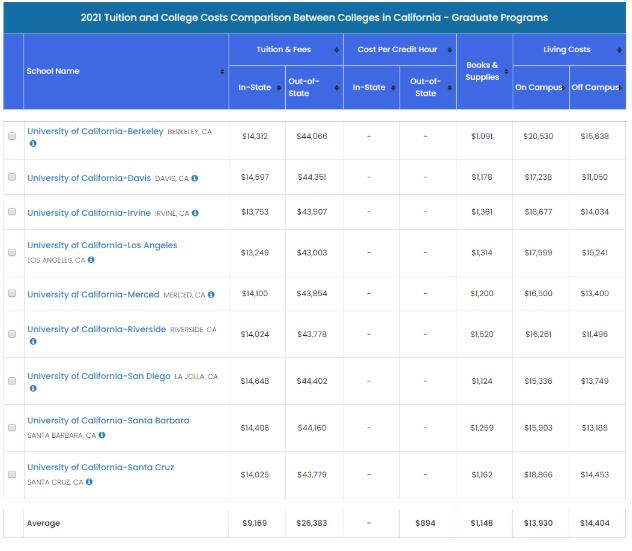632x551 pixels.
Task: Click info icon under UC Riverside
Action: pyautogui.click(x=33, y=341)
